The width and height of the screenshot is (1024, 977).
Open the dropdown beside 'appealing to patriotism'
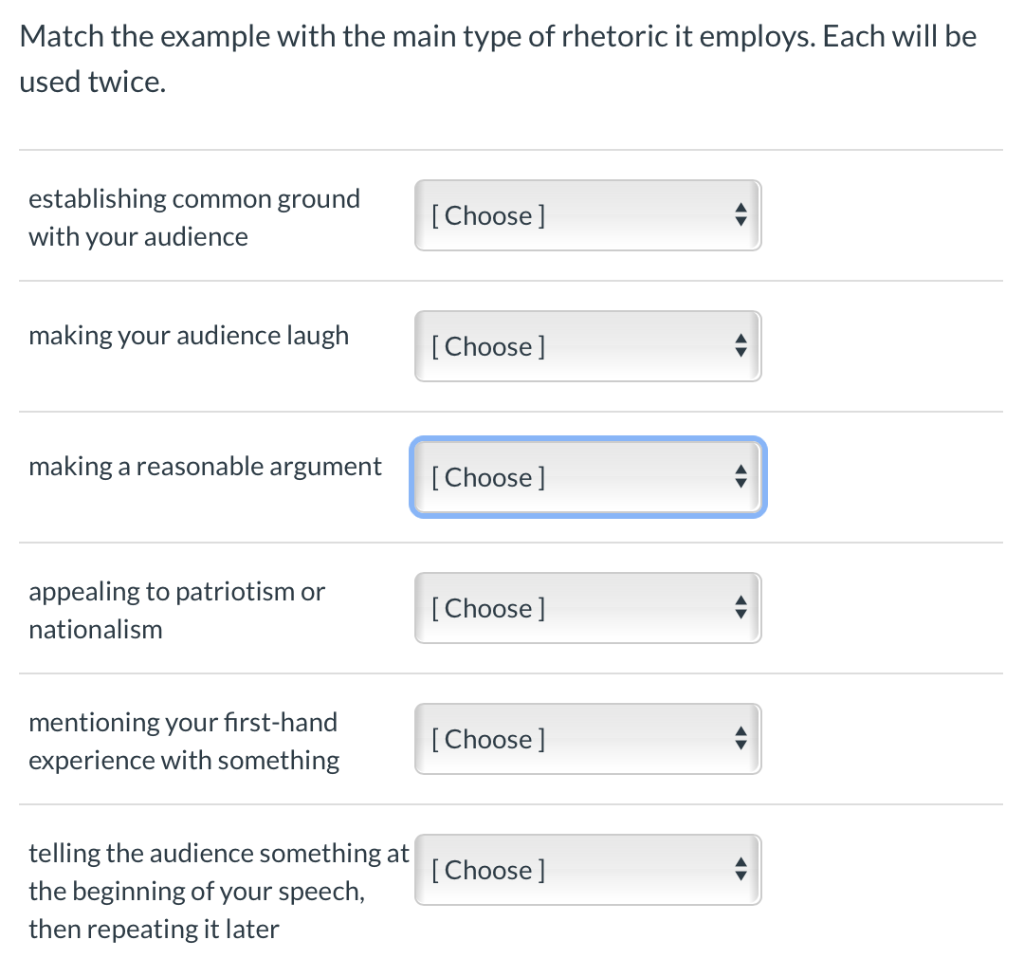coord(587,608)
